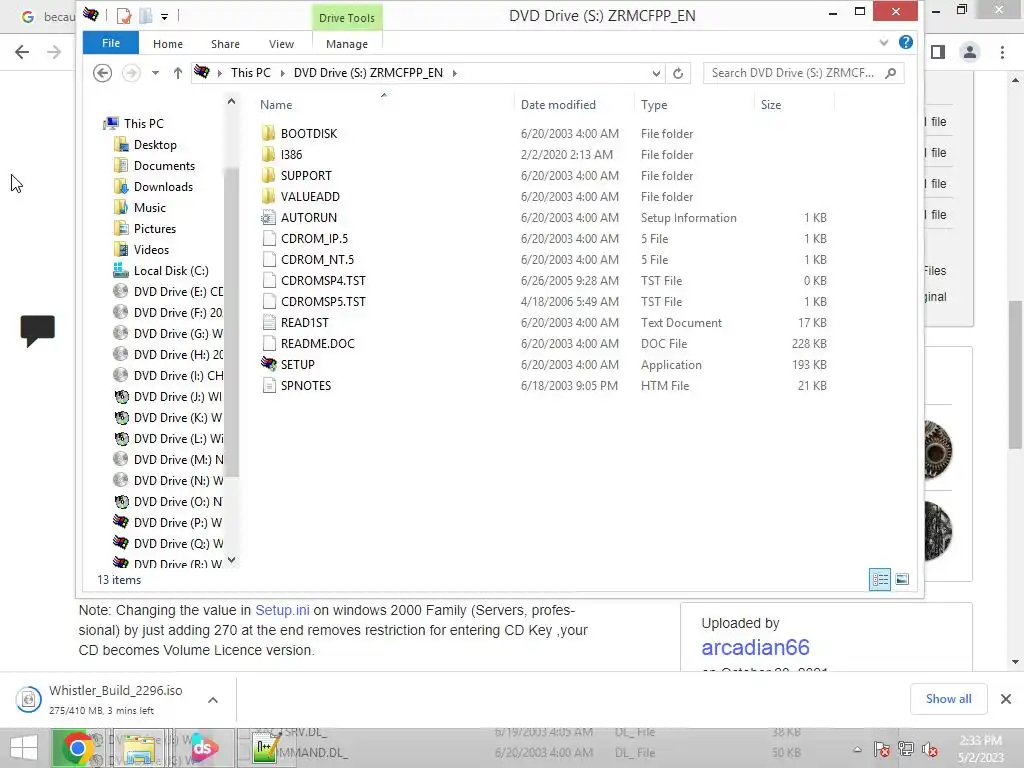Sort files by the Name column header
The image size is (1024, 768).
pyautogui.click(x=276, y=104)
